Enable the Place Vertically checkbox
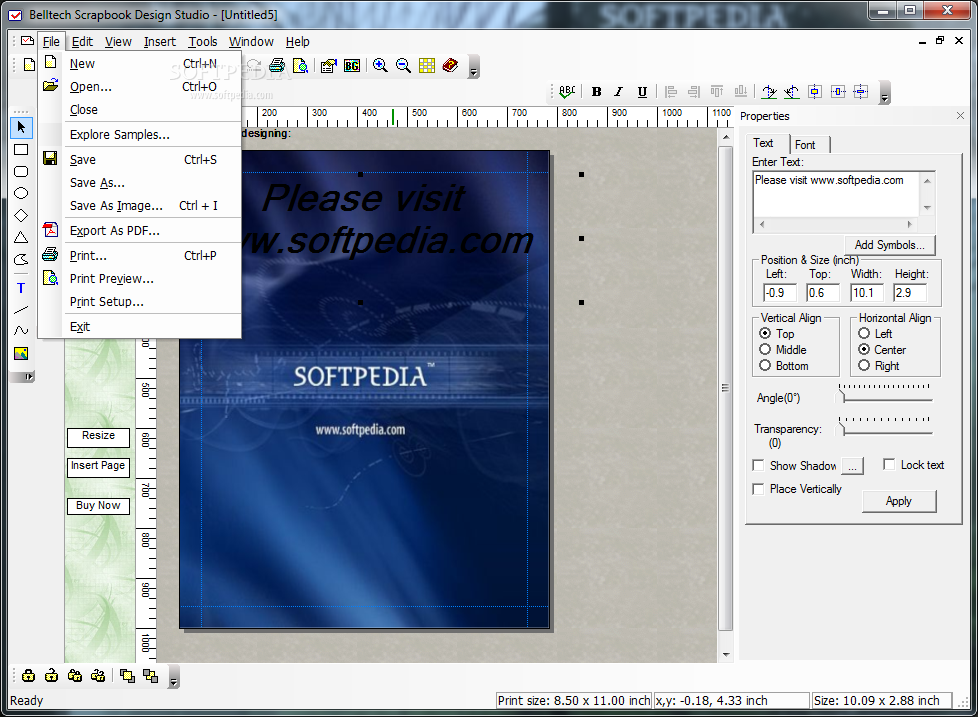The image size is (978, 717). point(758,489)
